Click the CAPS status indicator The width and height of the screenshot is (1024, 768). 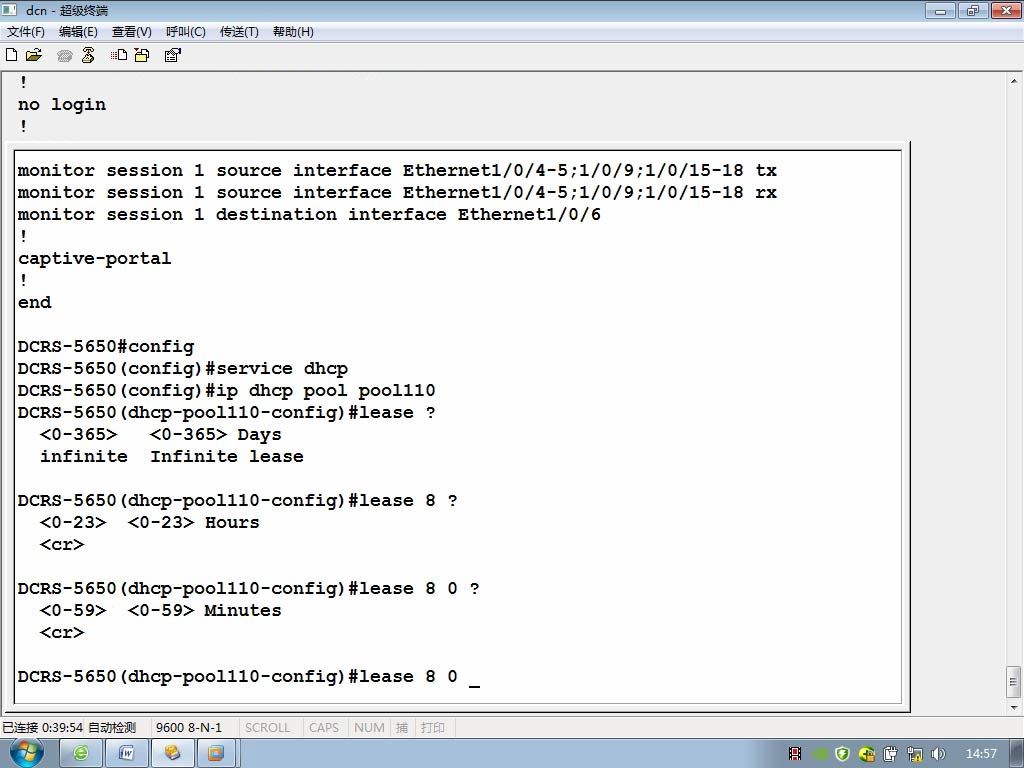pyautogui.click(x=324, y=728)
